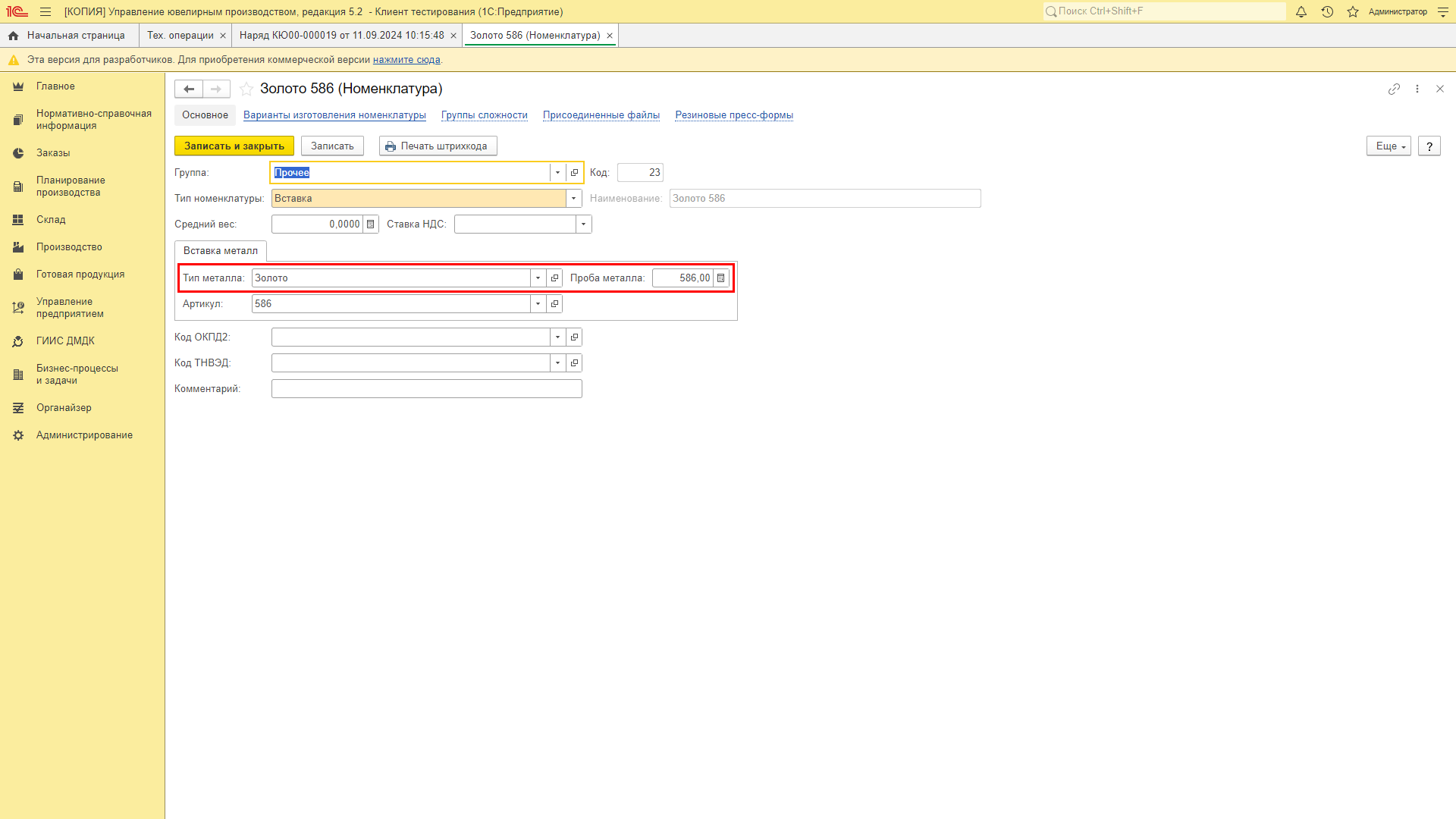The height and width of the screenshot is (819, 1456).
Task: Open Артикул item card icon
Action: coord(554,303)
